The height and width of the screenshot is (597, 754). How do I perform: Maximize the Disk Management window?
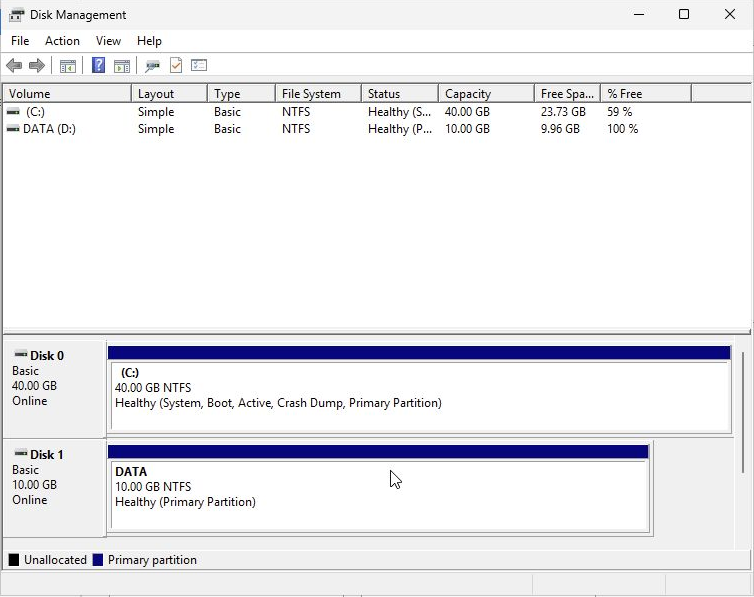tap(684, 14)
